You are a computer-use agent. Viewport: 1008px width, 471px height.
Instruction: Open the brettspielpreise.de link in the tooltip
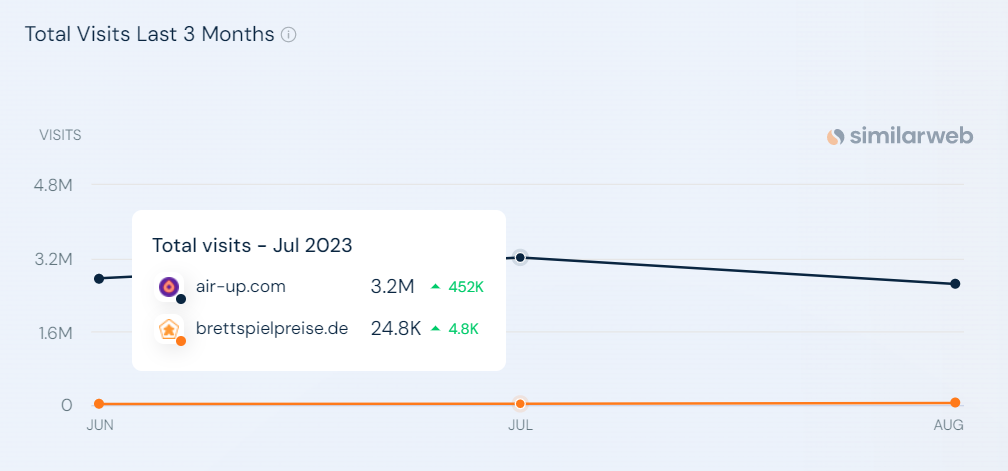click(272, 328)
